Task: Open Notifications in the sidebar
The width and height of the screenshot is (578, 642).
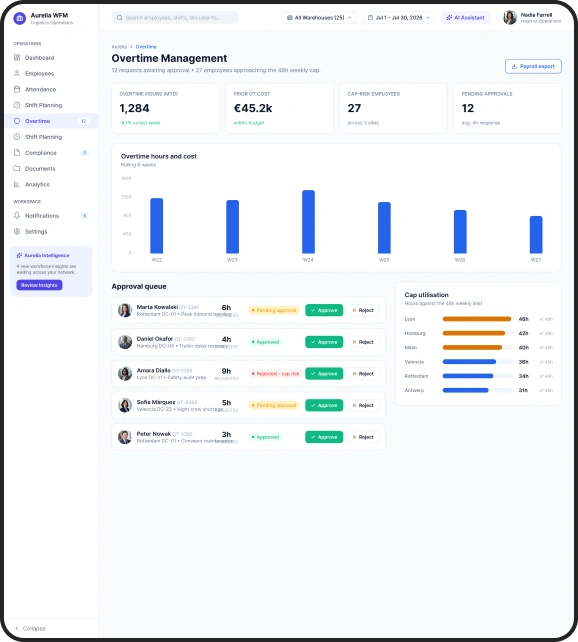Action: (51, 215)
